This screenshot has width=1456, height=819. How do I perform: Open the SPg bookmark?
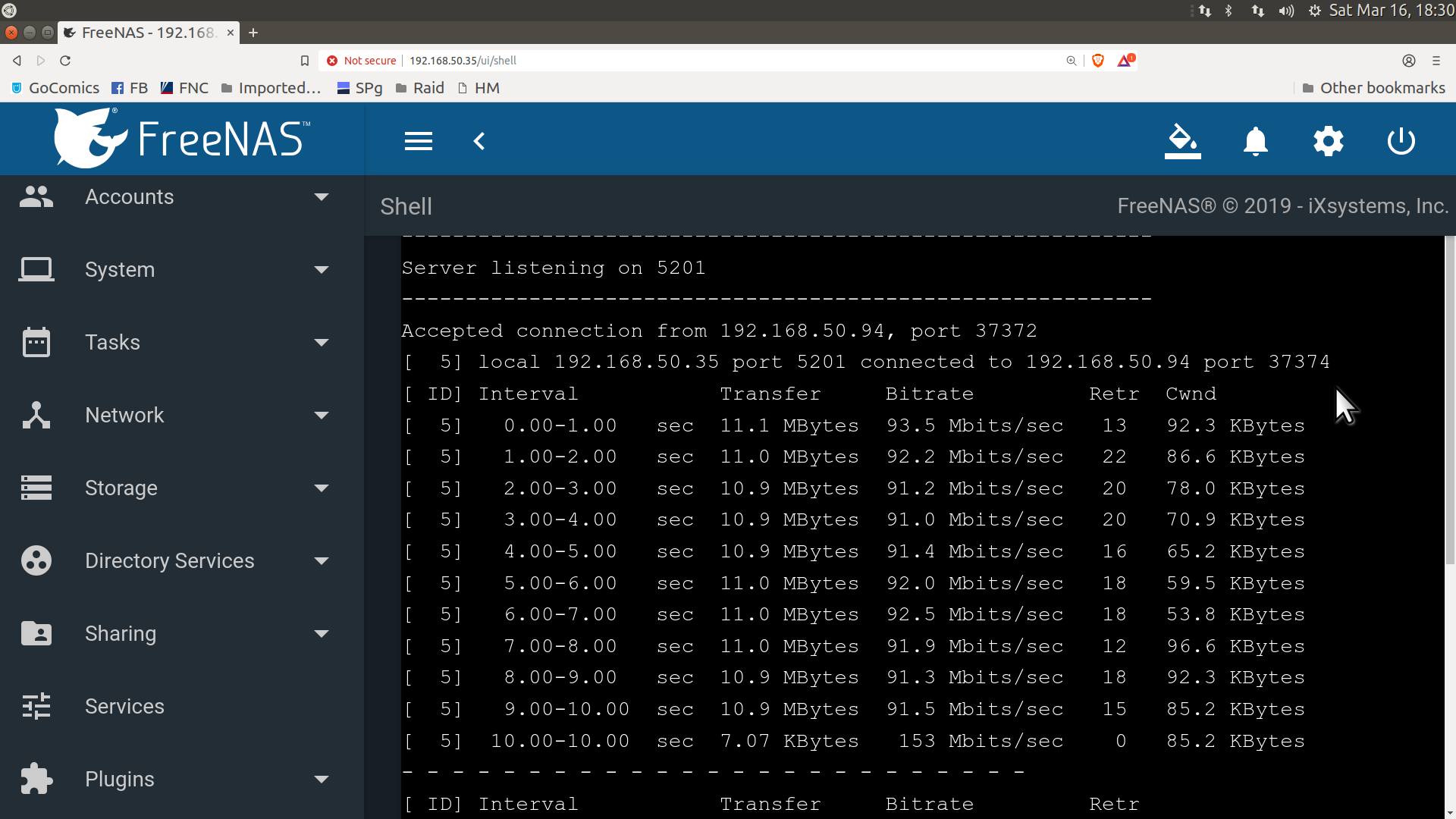pyautogui.click(x=359, y=88)
